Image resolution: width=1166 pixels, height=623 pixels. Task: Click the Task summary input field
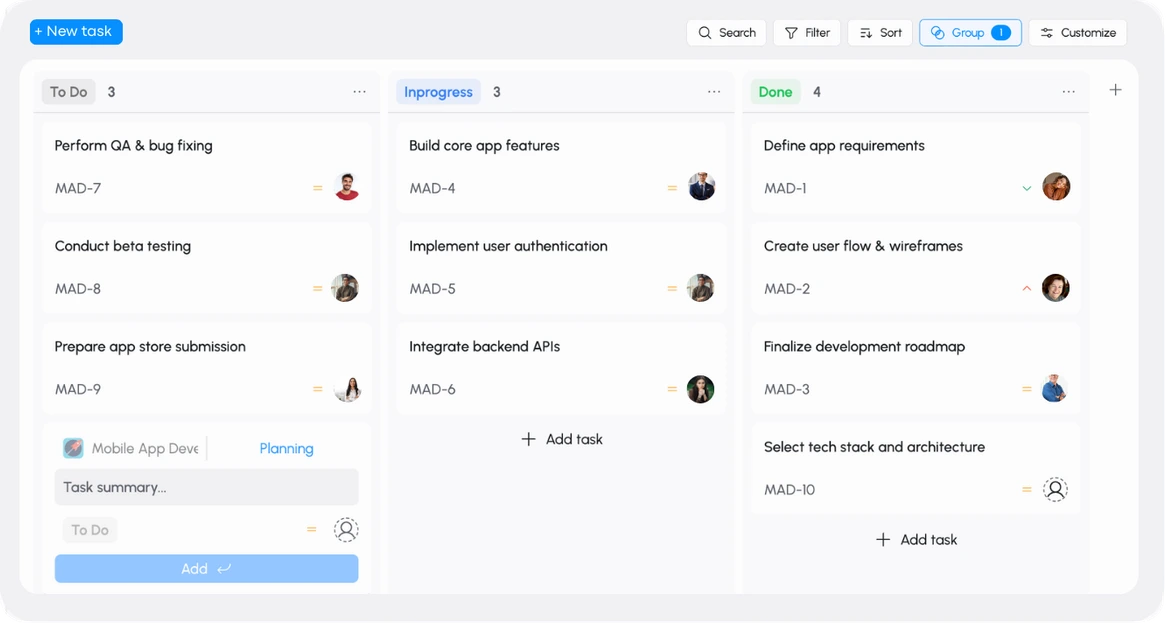pyautogui.click(x=206, y=487)
